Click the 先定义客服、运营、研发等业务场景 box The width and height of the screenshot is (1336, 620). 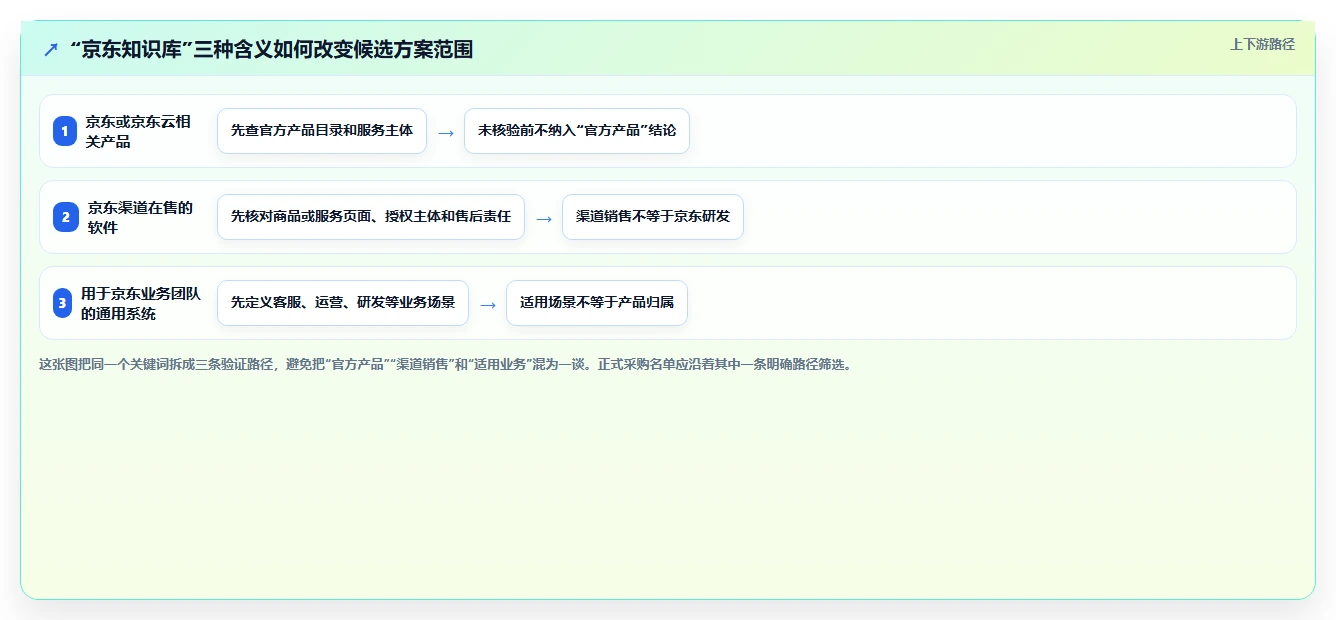[x=343, y=303]
